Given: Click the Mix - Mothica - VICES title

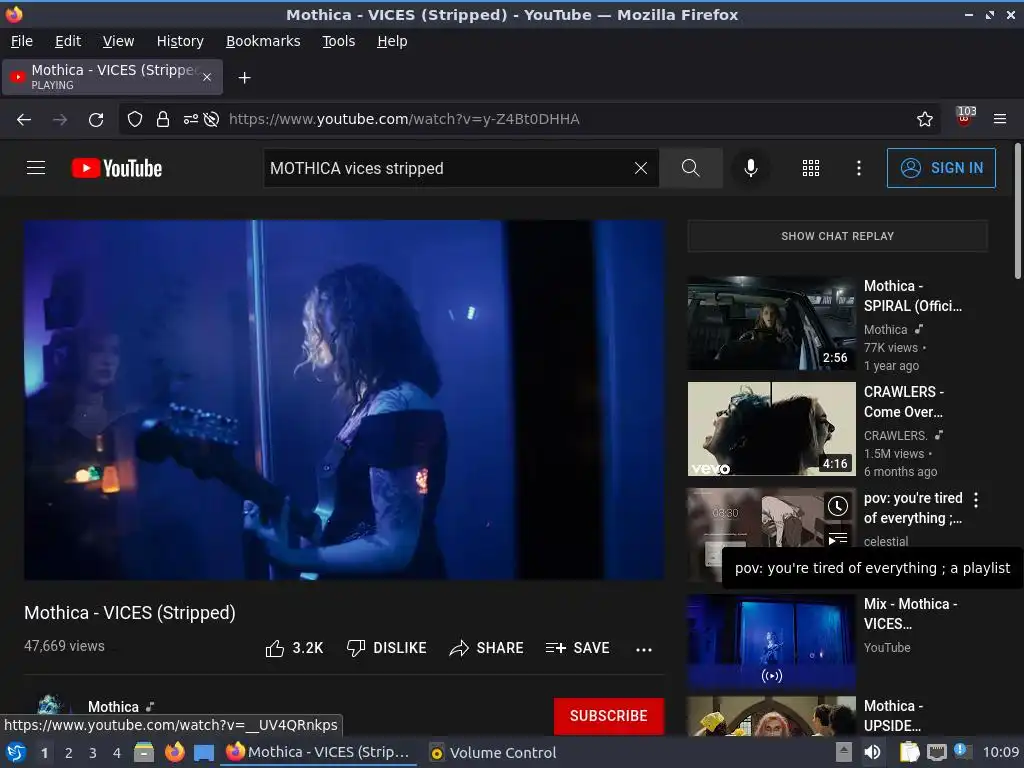Looking at the screenshot, I should (910, 614).
